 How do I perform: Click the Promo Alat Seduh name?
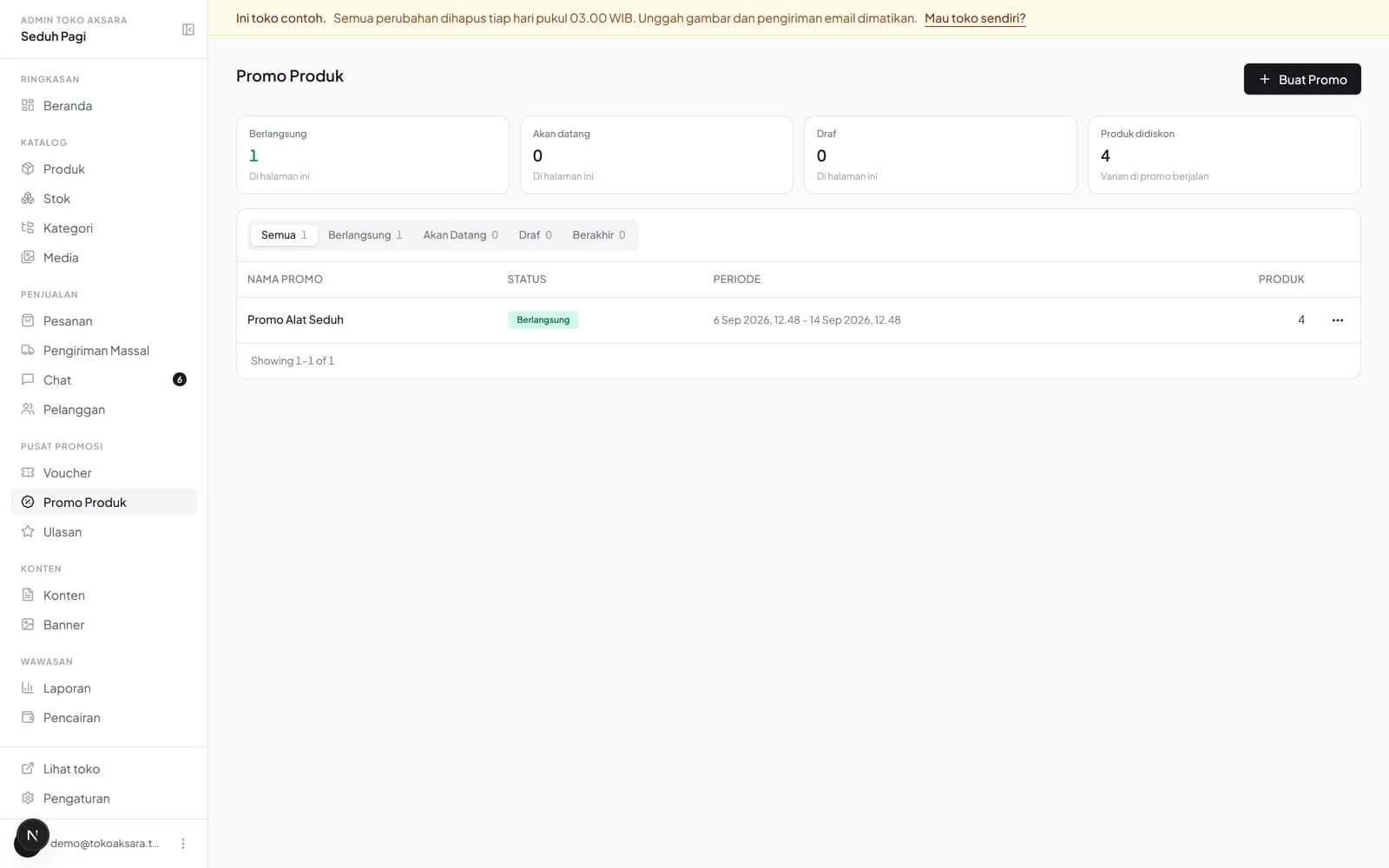tap(295, 320)
